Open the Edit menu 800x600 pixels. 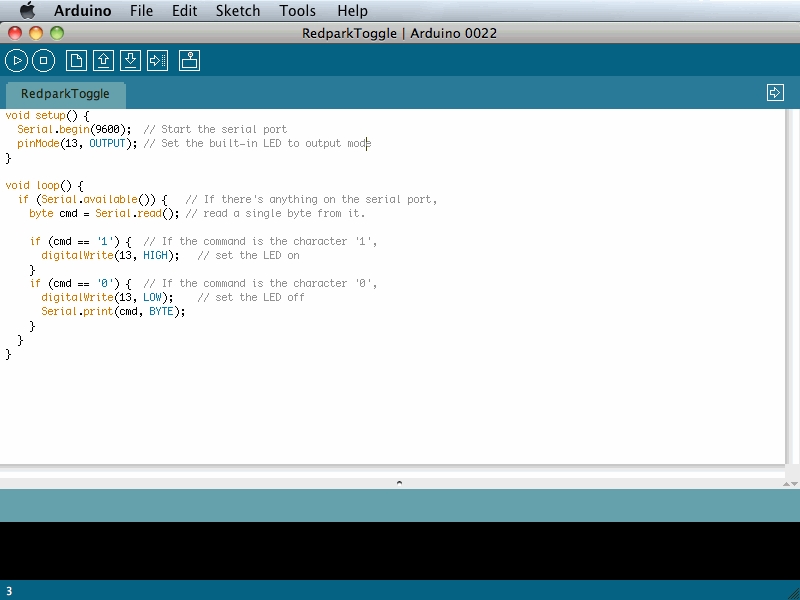click(184, 11)
